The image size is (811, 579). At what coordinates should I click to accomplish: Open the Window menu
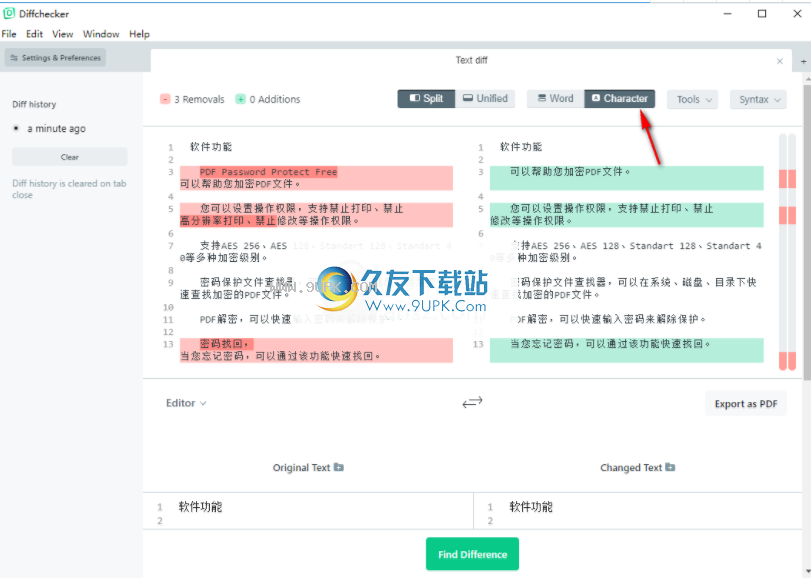click(101, 34)
